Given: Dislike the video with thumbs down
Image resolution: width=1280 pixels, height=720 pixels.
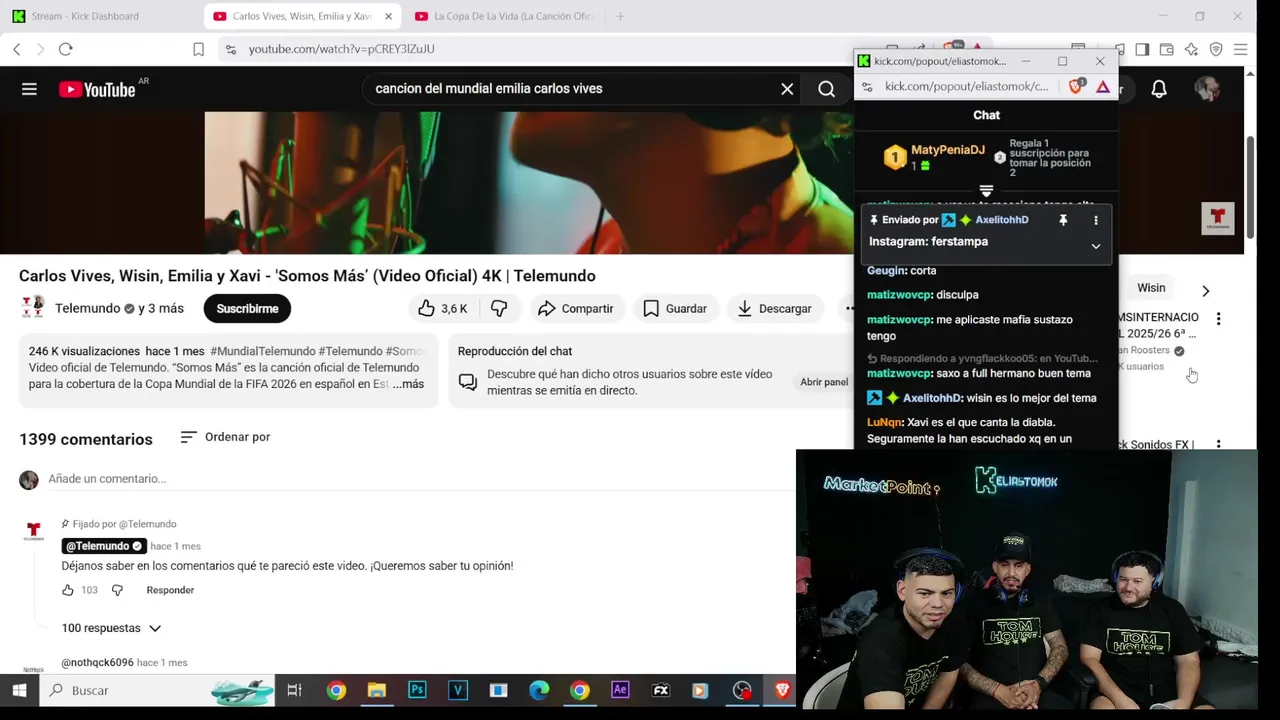Looking at the screenshot, I should [x=499, y=309].
